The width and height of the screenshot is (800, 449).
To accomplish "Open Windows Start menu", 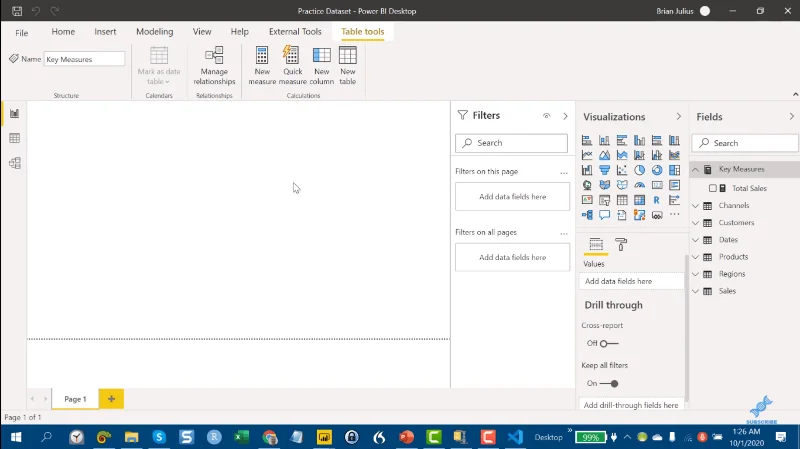I will coord(16,437).
